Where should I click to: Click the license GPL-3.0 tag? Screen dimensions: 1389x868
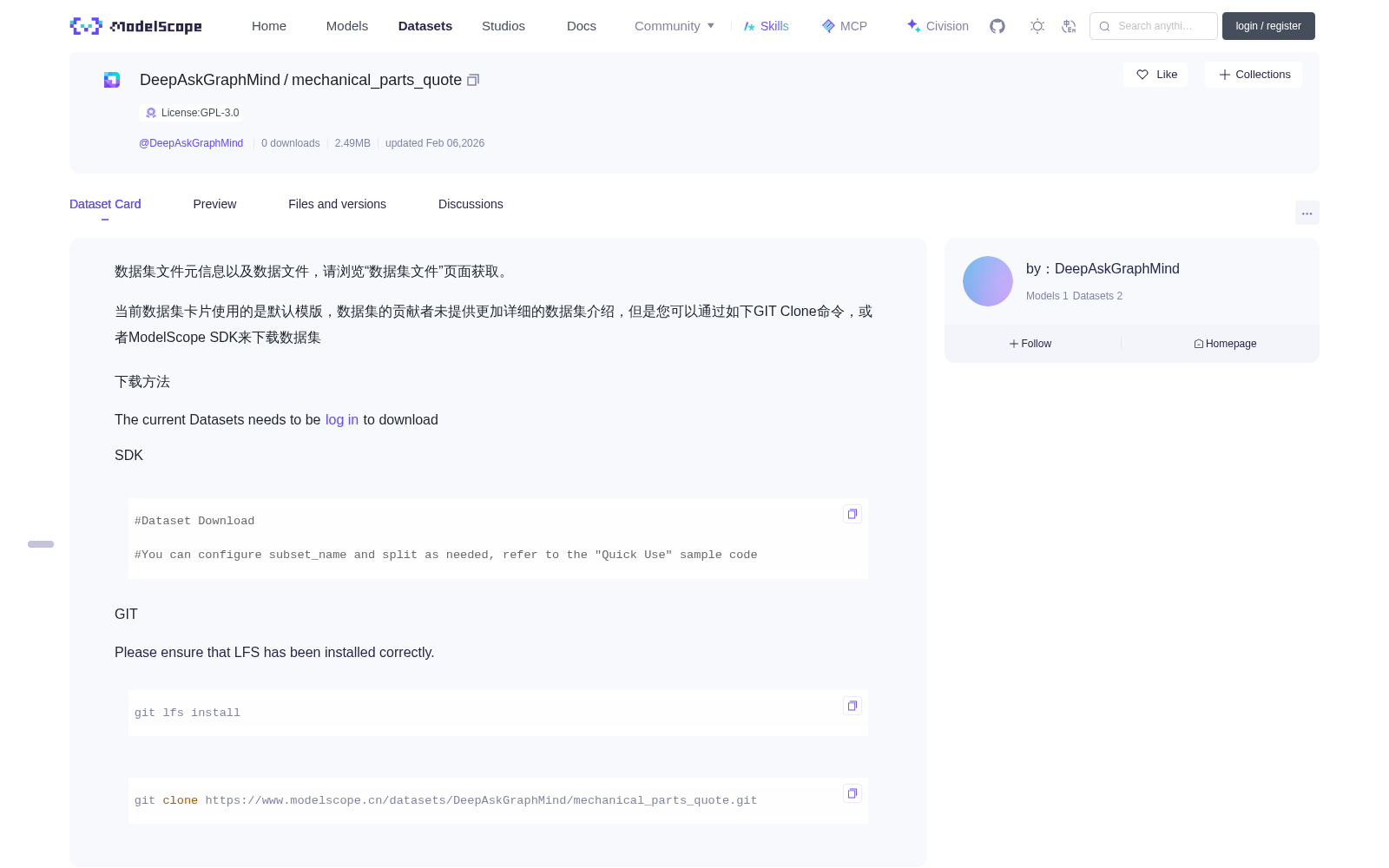(192, 113)
